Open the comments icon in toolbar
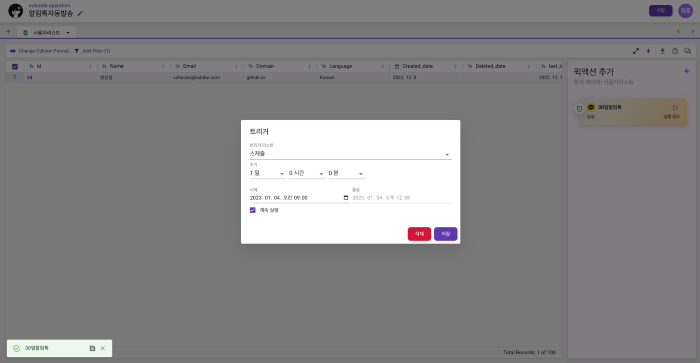 (688, 51)
